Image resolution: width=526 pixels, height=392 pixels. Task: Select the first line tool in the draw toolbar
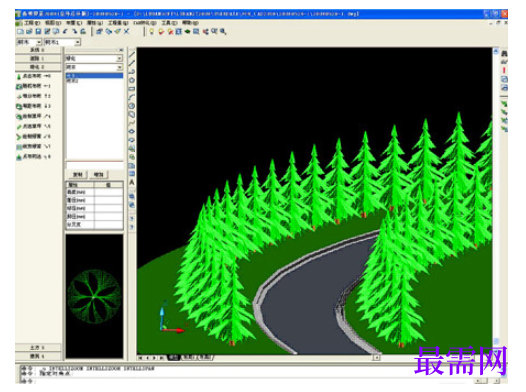132,54
